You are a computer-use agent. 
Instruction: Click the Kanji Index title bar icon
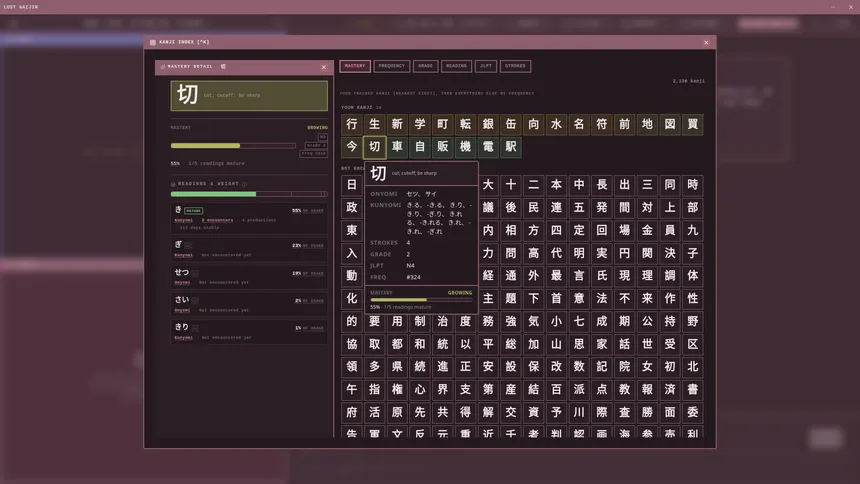point(152,42)
